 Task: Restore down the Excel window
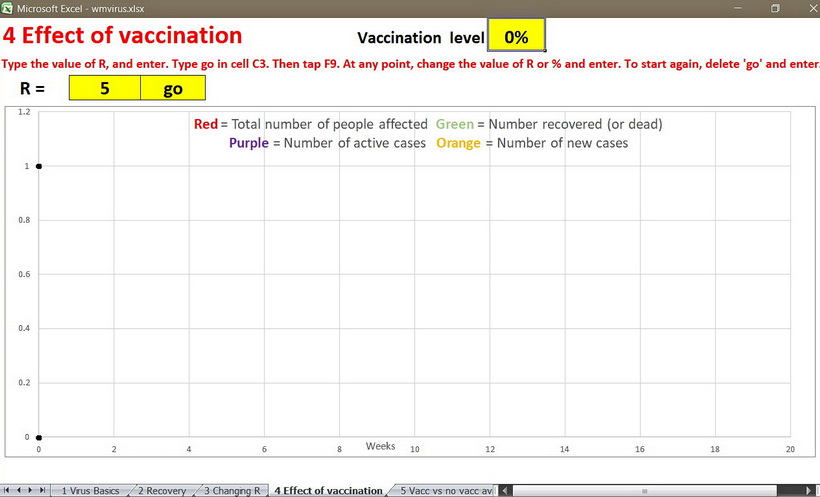pyautogui.click(x=774, y=8)
